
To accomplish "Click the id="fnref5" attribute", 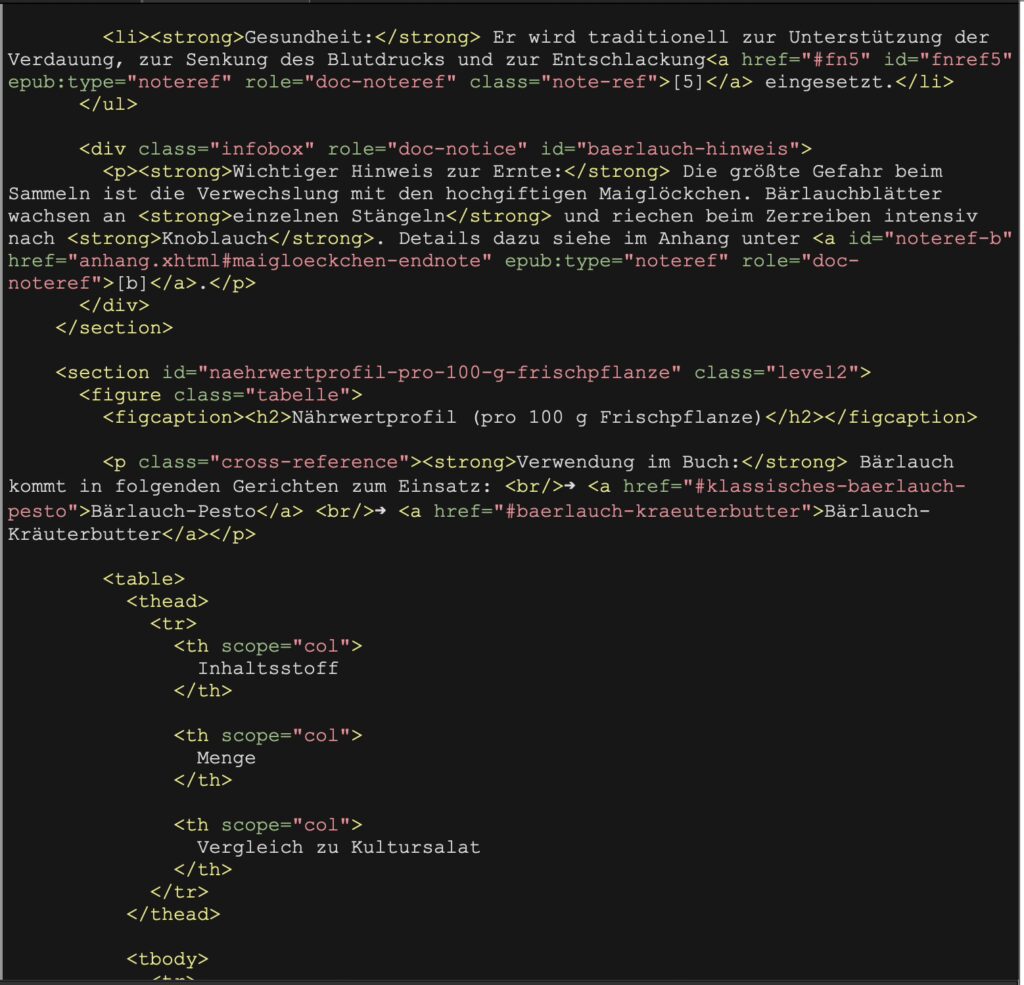I will pos(948,59).
